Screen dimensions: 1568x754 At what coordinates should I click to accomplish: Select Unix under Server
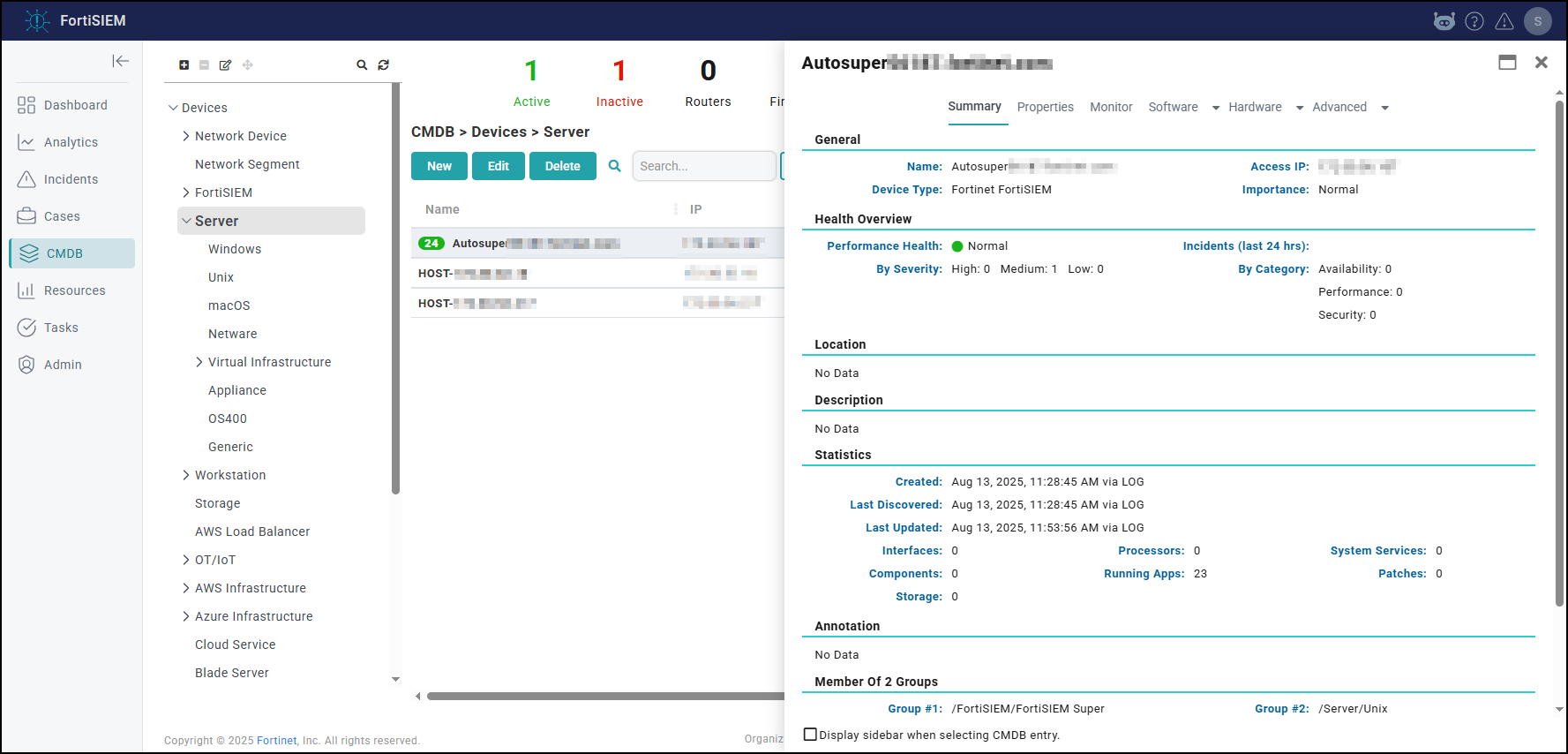tap(221, 277)
